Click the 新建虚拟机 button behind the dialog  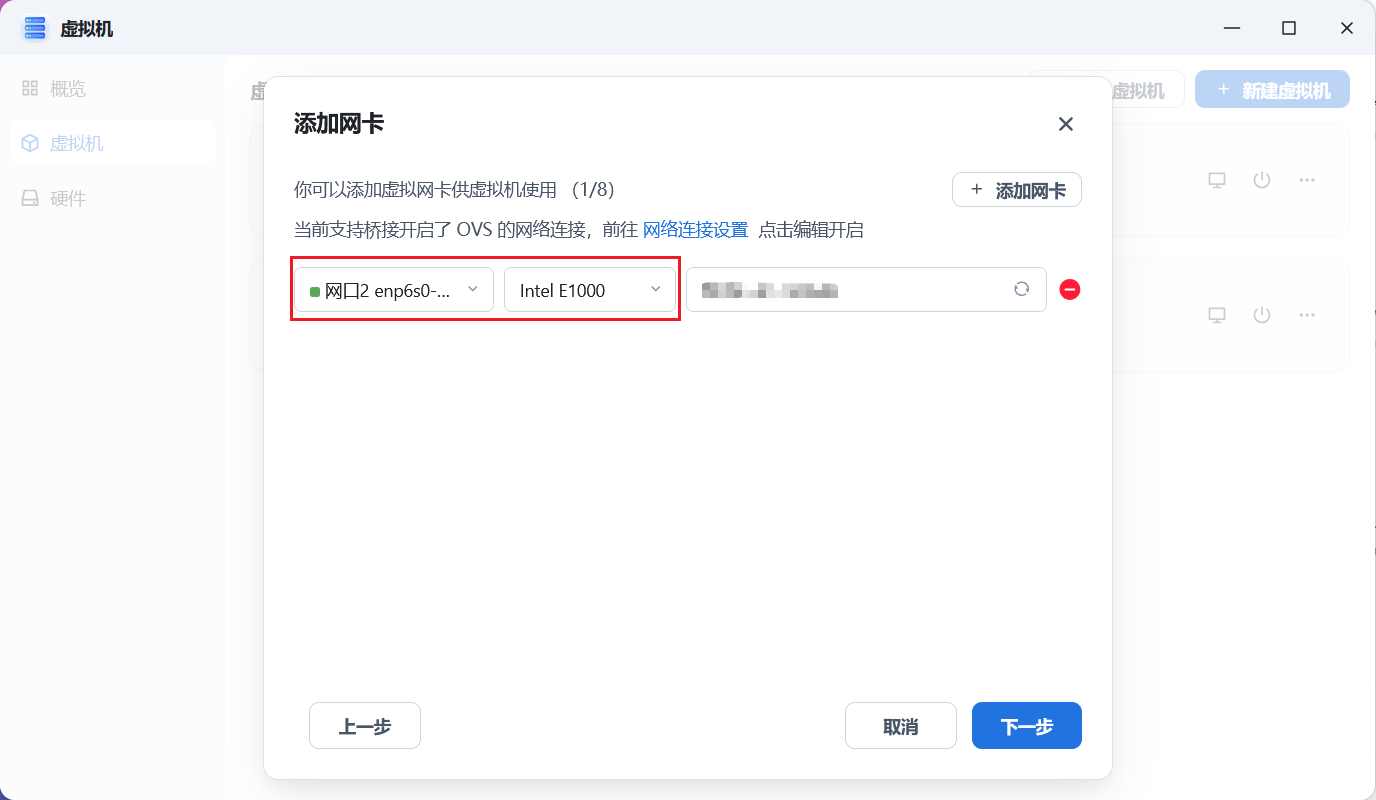(1273, 90)
